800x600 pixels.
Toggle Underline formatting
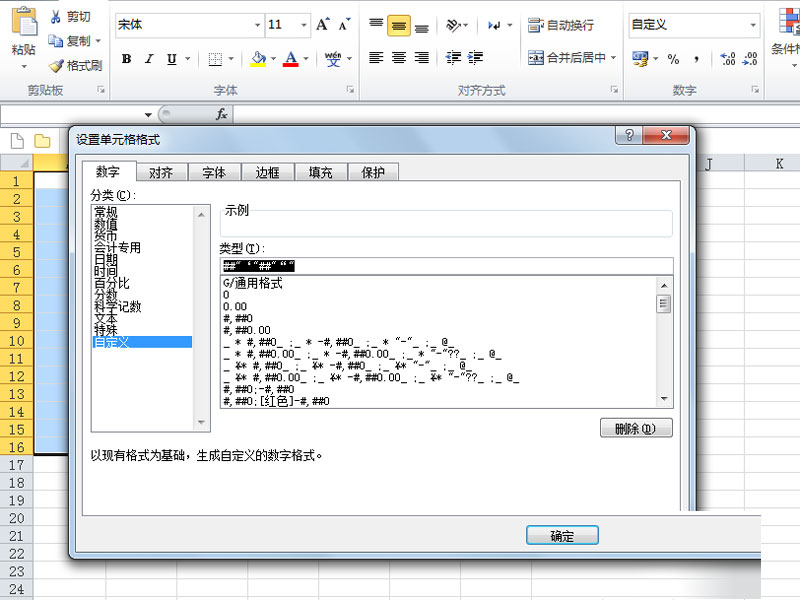pos(171,59)
